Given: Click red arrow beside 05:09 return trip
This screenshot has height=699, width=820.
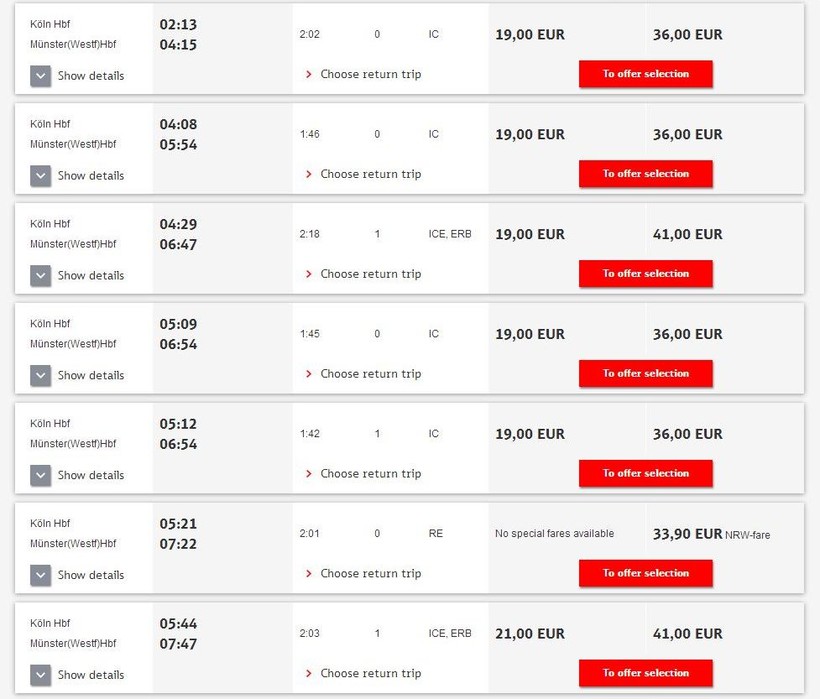Looking at the screenshot, I should (309, 374).
